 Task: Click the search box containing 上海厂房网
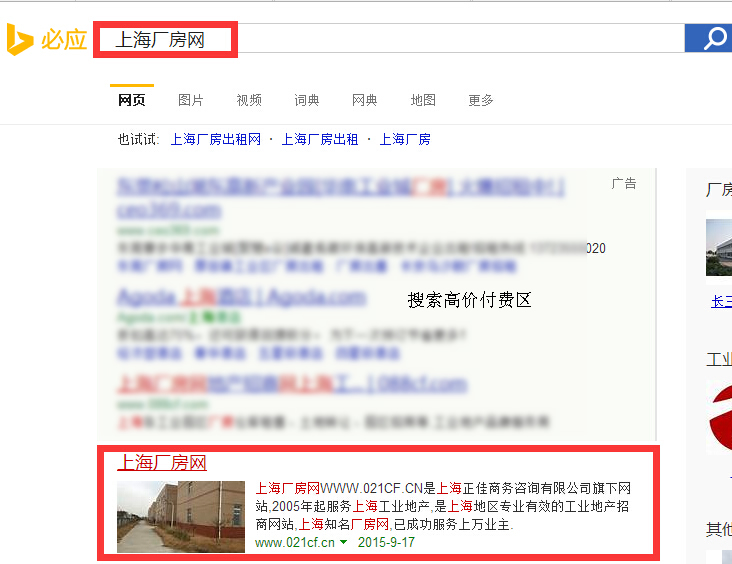tap(390, 38)
